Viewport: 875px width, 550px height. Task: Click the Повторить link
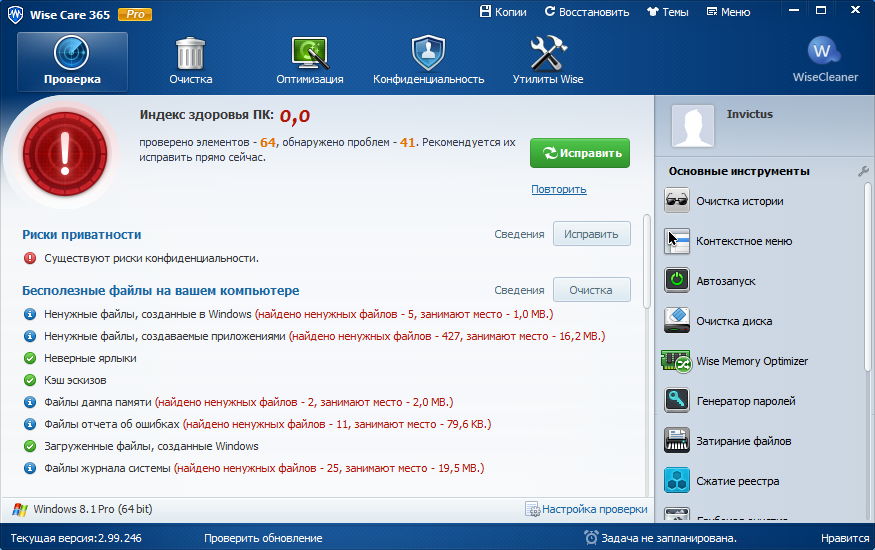tap(558, 189)
